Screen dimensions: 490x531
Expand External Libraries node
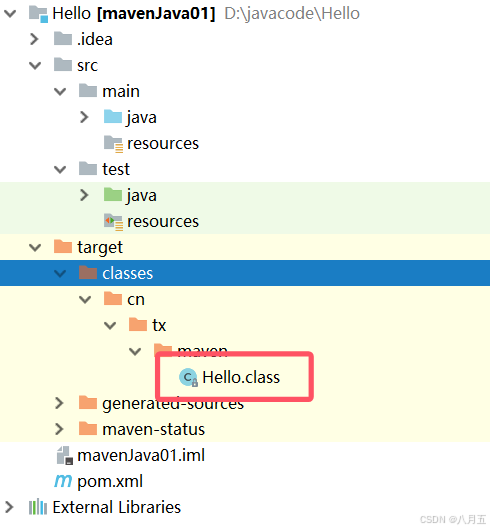pos(9,507)
